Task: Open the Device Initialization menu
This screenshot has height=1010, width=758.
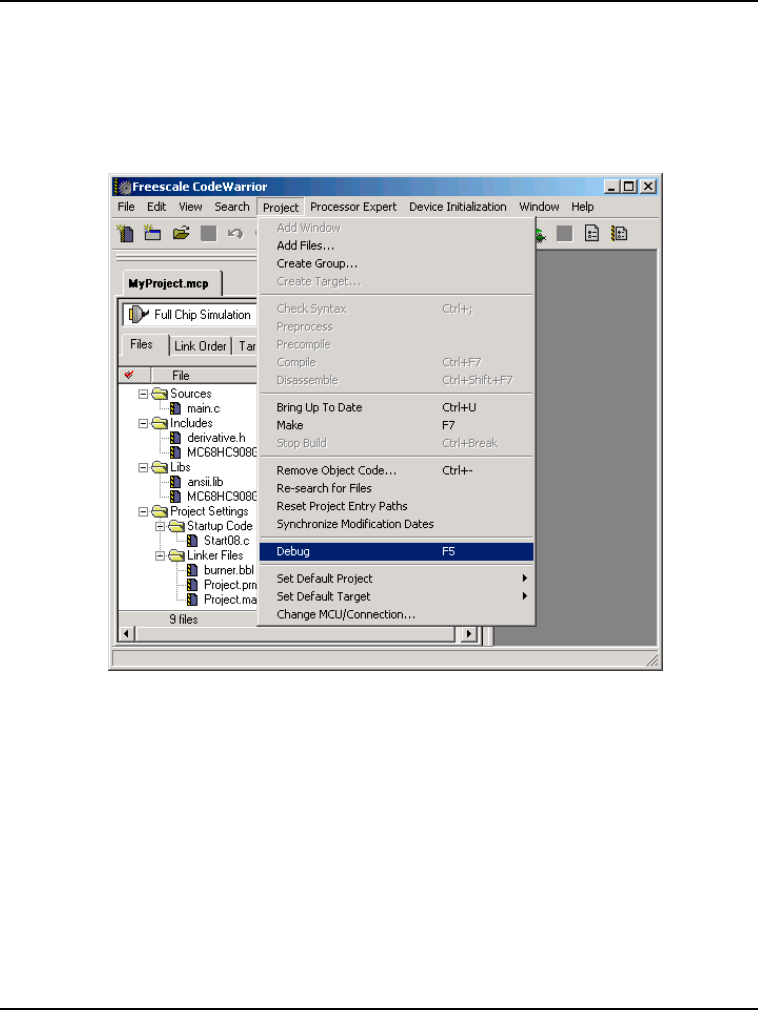Action: tap(458, 207)
